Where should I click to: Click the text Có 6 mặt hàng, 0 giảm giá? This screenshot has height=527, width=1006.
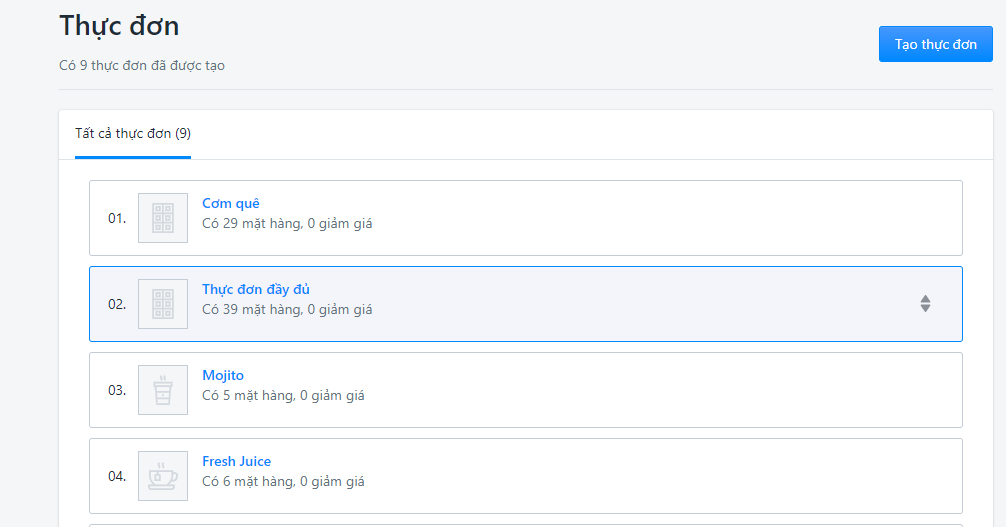point(284,482)
